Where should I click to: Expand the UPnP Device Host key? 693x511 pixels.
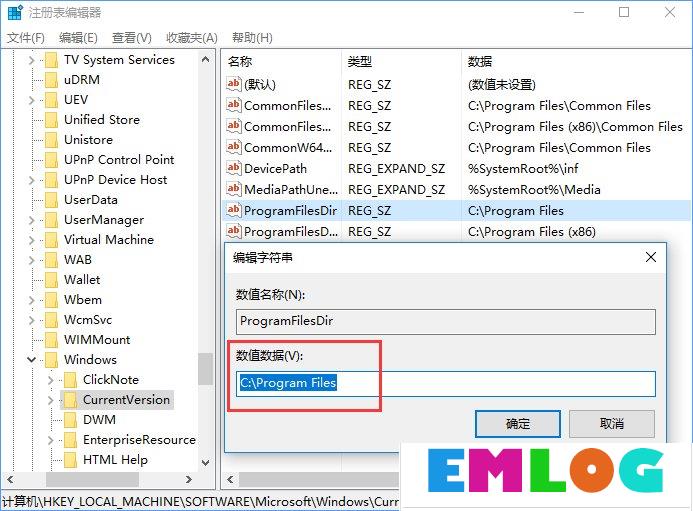tap(31, 180)
